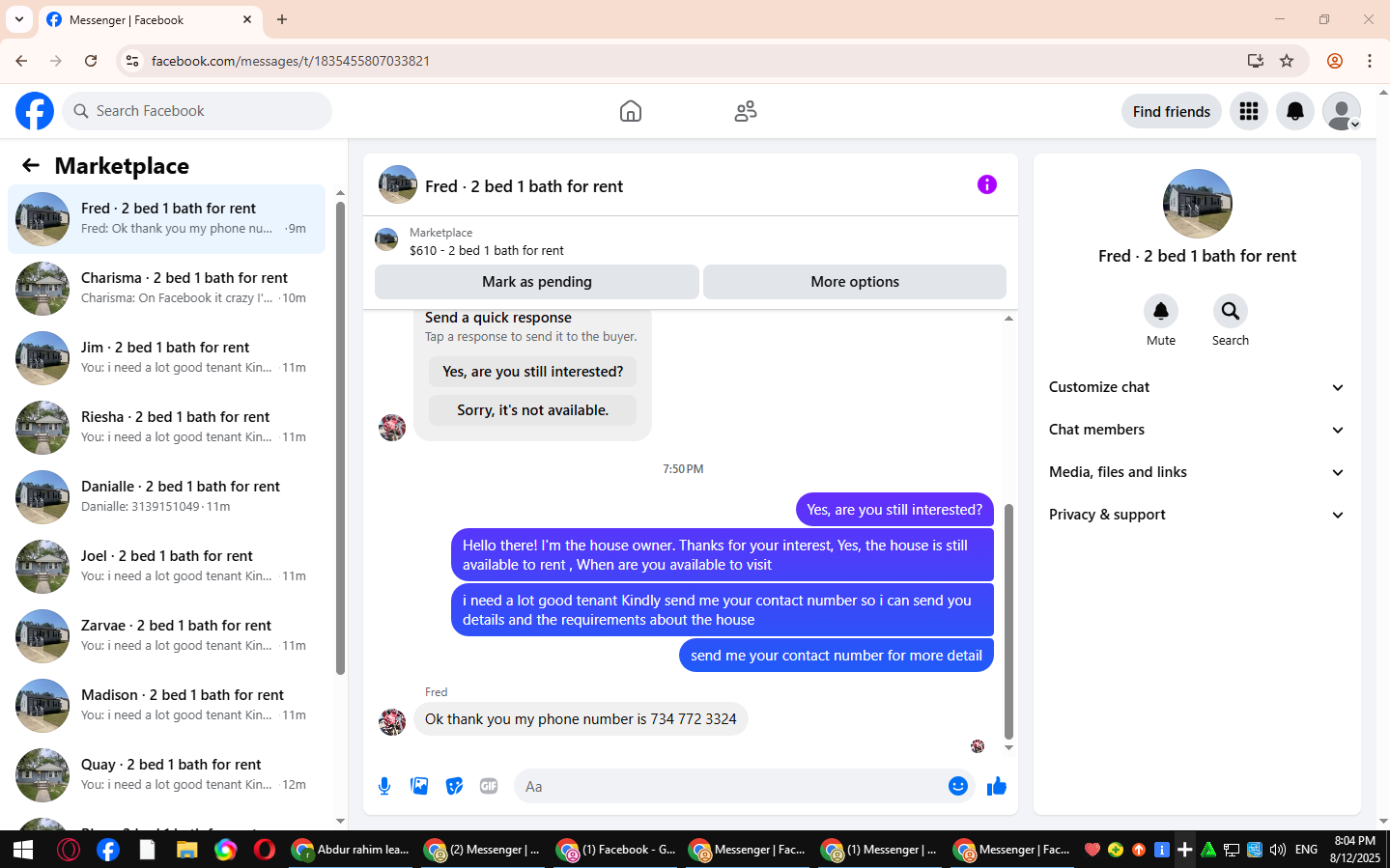Click the 'send me your contact number' message
Image resolution: width=1390 pixels, height=868 pixels.
[836, 655]
